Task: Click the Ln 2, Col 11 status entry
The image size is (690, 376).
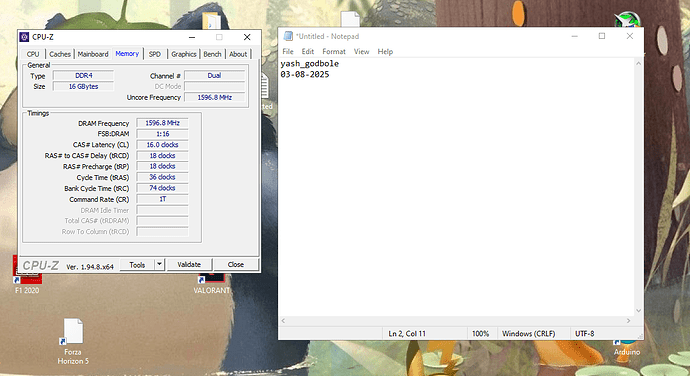Action: (x=407, y=334)
